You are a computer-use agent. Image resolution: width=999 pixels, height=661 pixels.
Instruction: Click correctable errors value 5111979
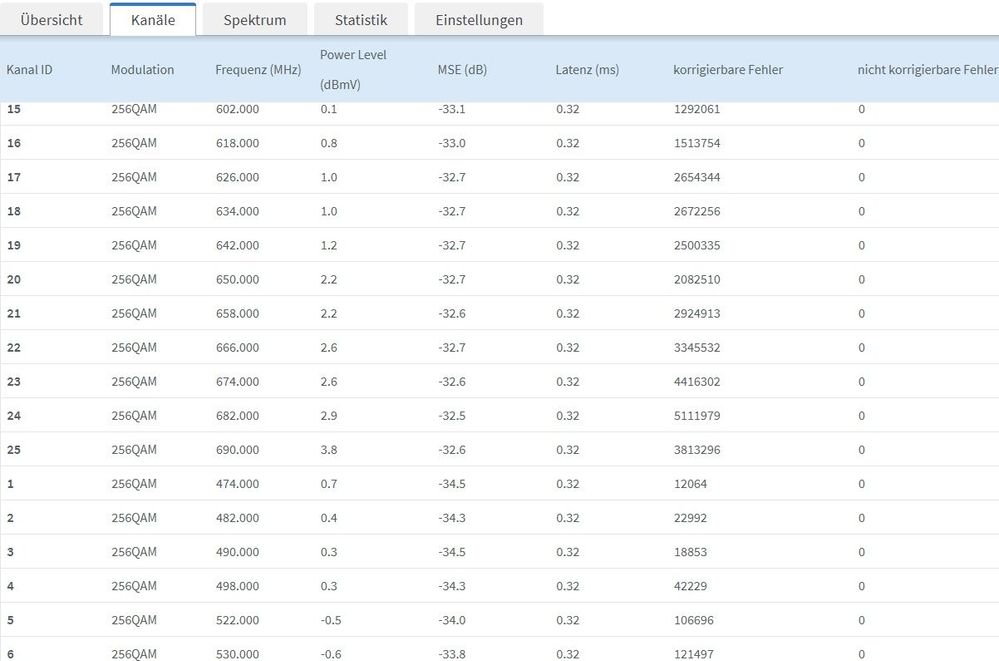coord(697,416)
